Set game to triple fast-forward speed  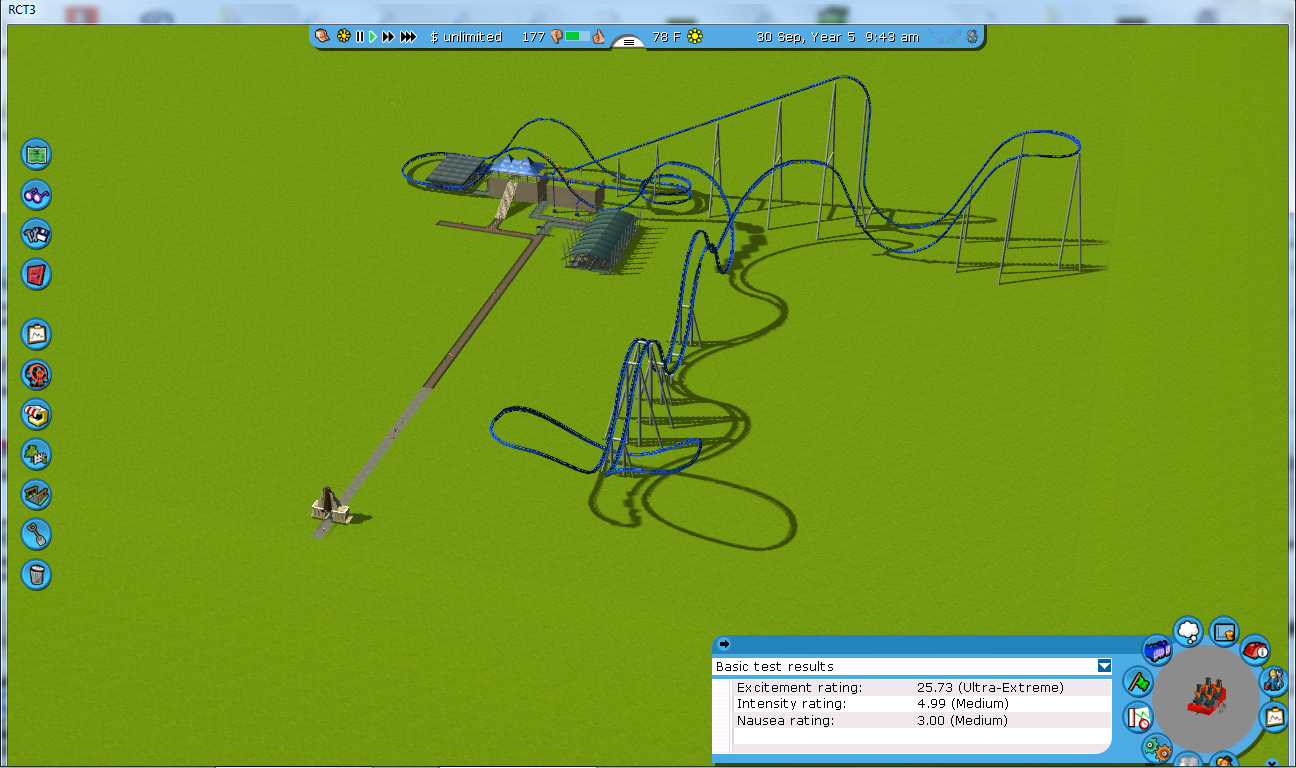click(x=408, y=36)
